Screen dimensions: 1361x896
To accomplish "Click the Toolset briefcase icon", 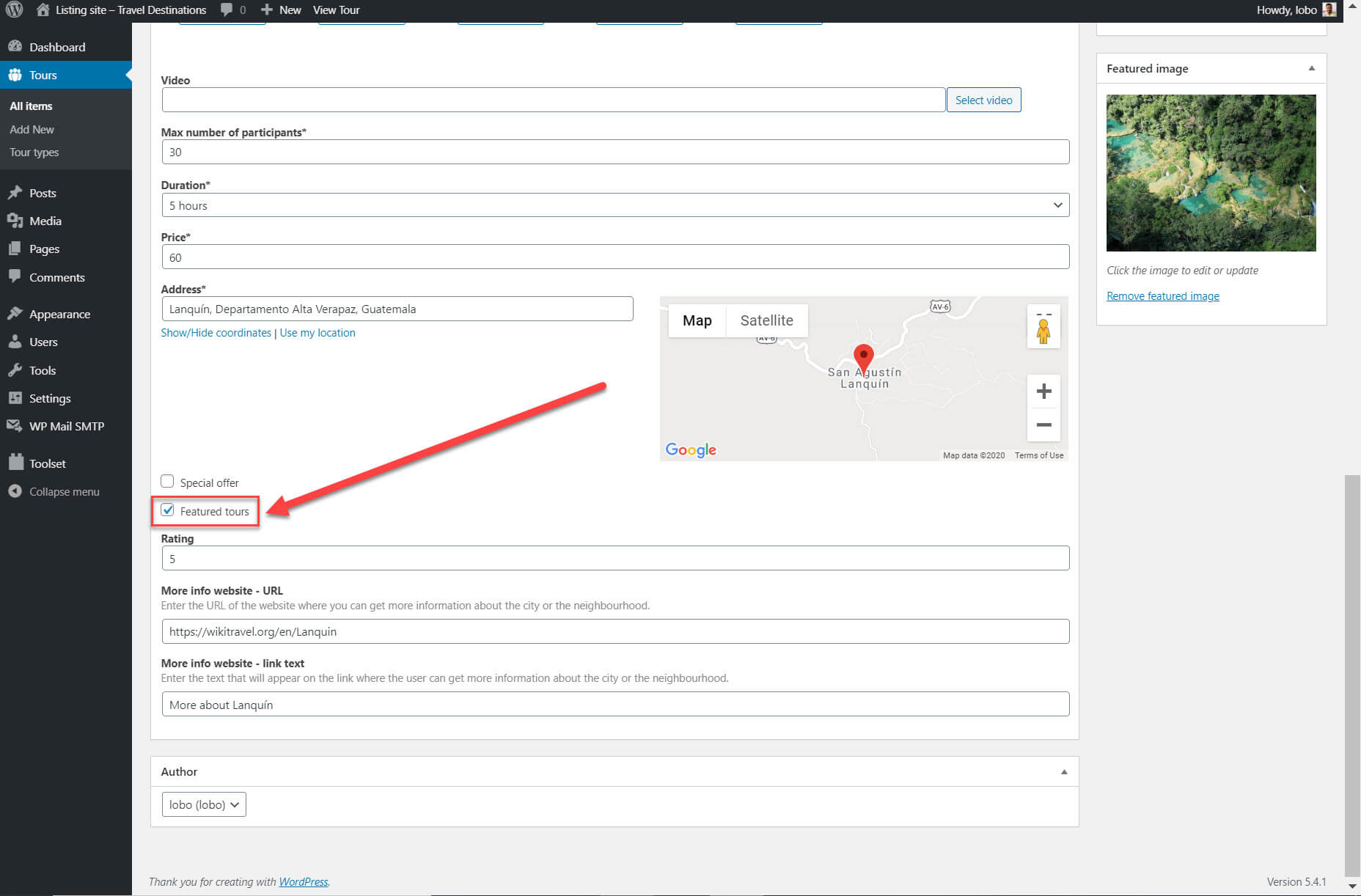I will (x=16, y=463).
